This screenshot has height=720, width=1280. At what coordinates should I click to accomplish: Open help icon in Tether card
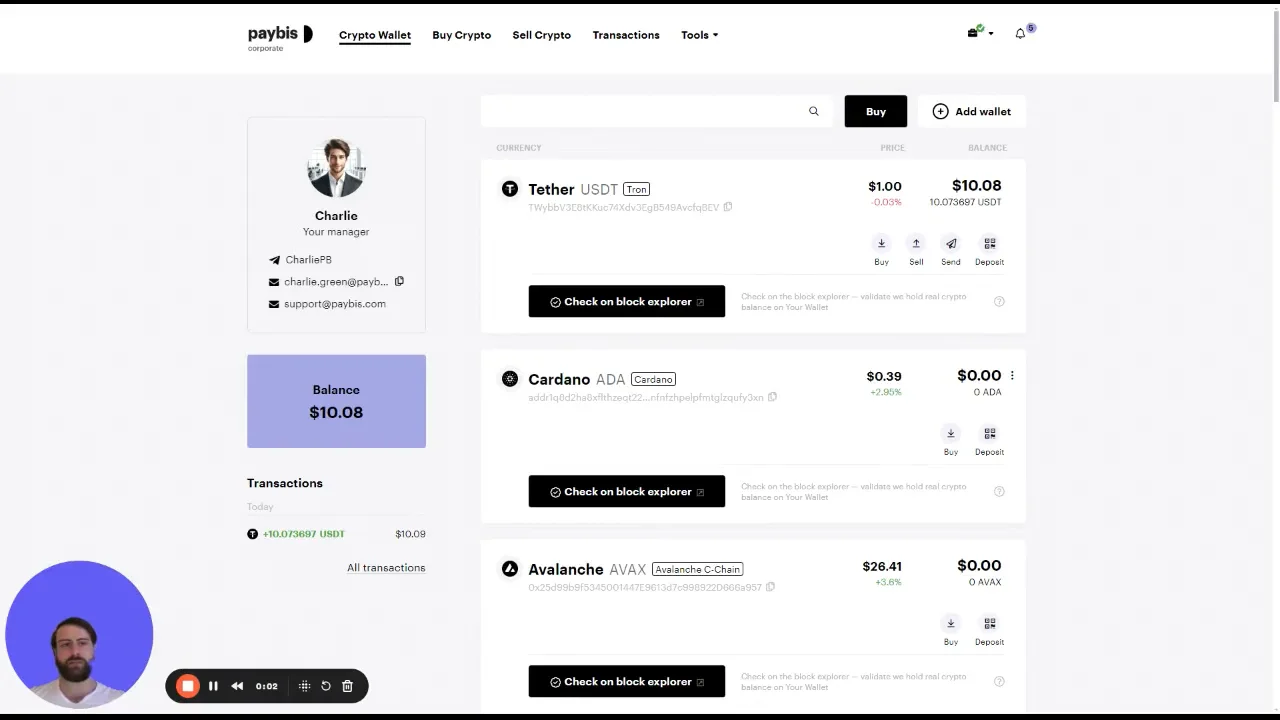(x=999, y=301)
